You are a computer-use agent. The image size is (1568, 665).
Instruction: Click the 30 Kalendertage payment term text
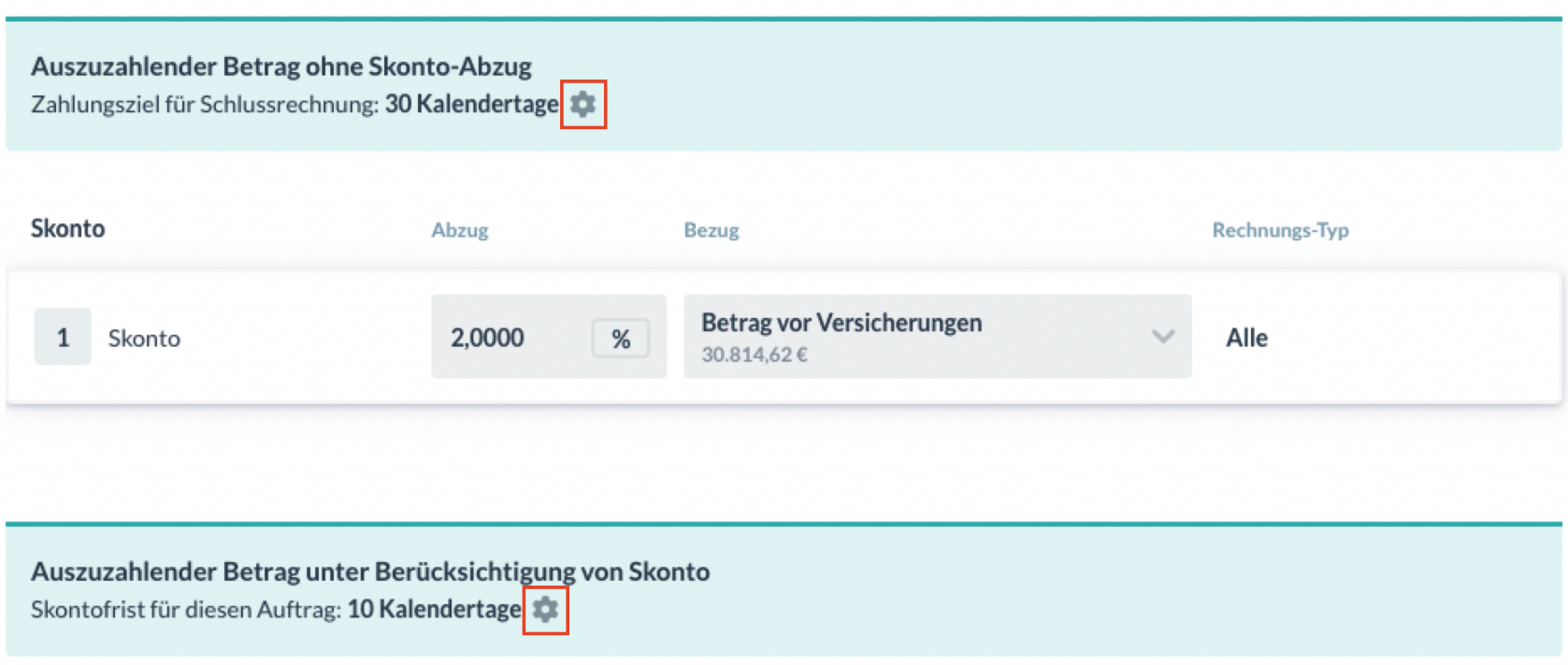471,104
